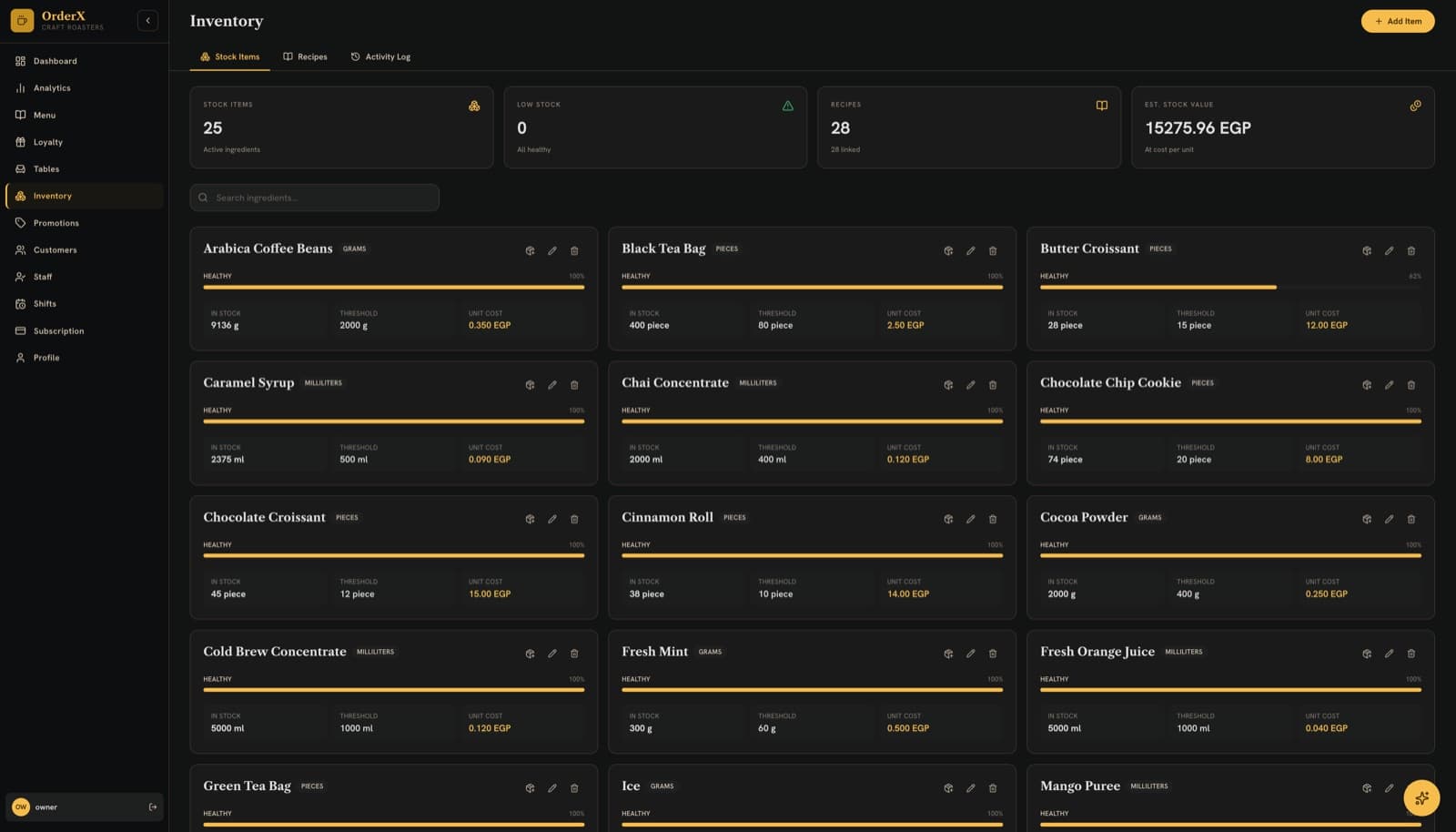Delete the Chocolate Chip Cookie item
Screen dimensions: 1456x832
tap(1411, 385)
